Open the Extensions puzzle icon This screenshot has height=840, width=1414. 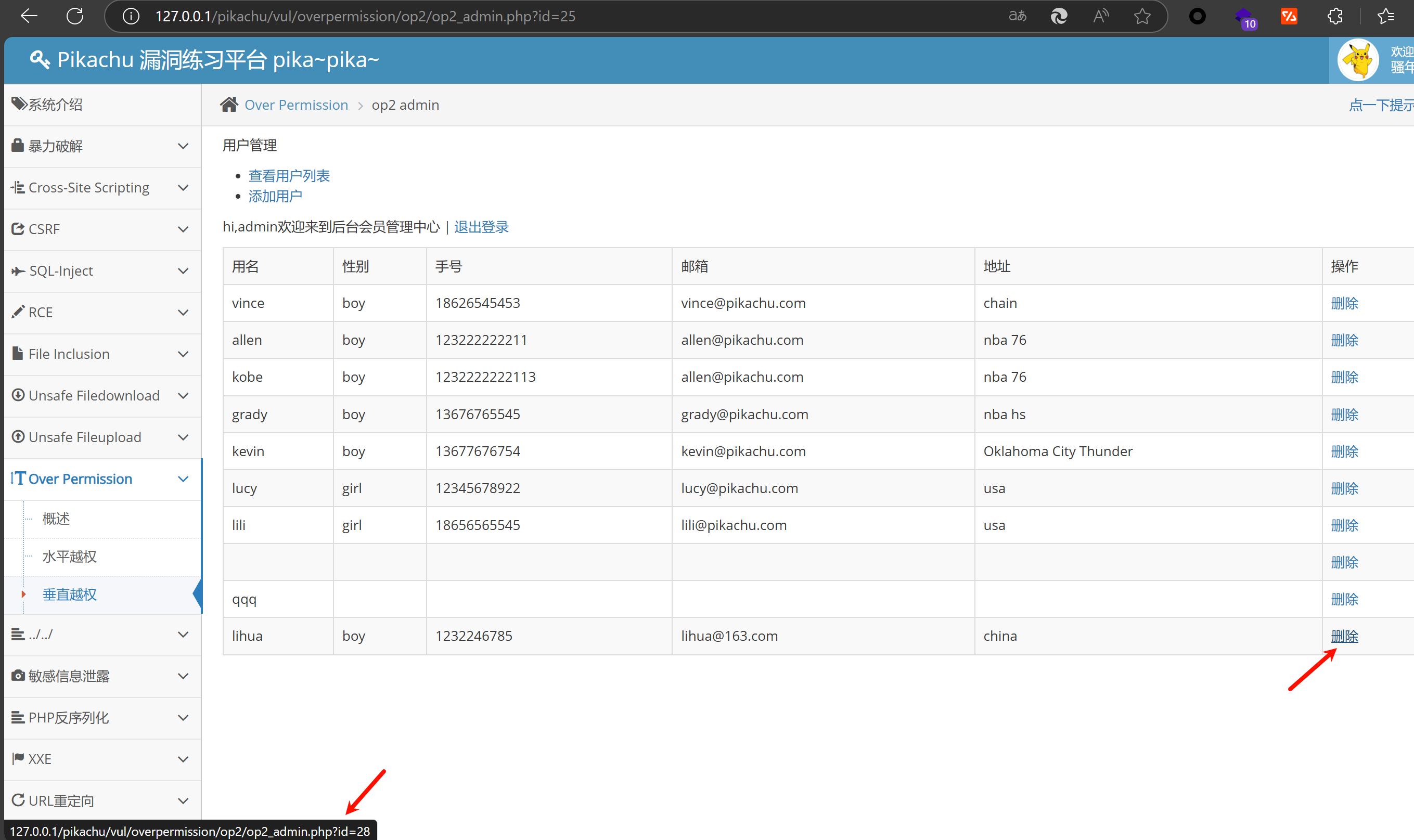(x=1335, y=16)
